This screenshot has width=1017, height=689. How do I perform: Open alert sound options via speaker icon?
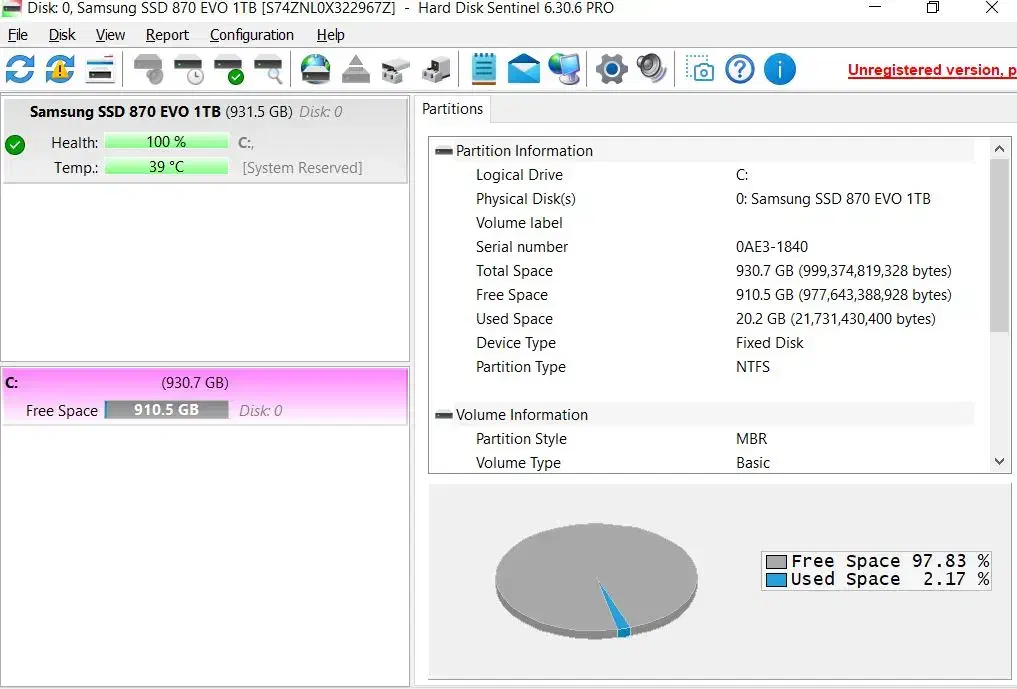[651, 69]
